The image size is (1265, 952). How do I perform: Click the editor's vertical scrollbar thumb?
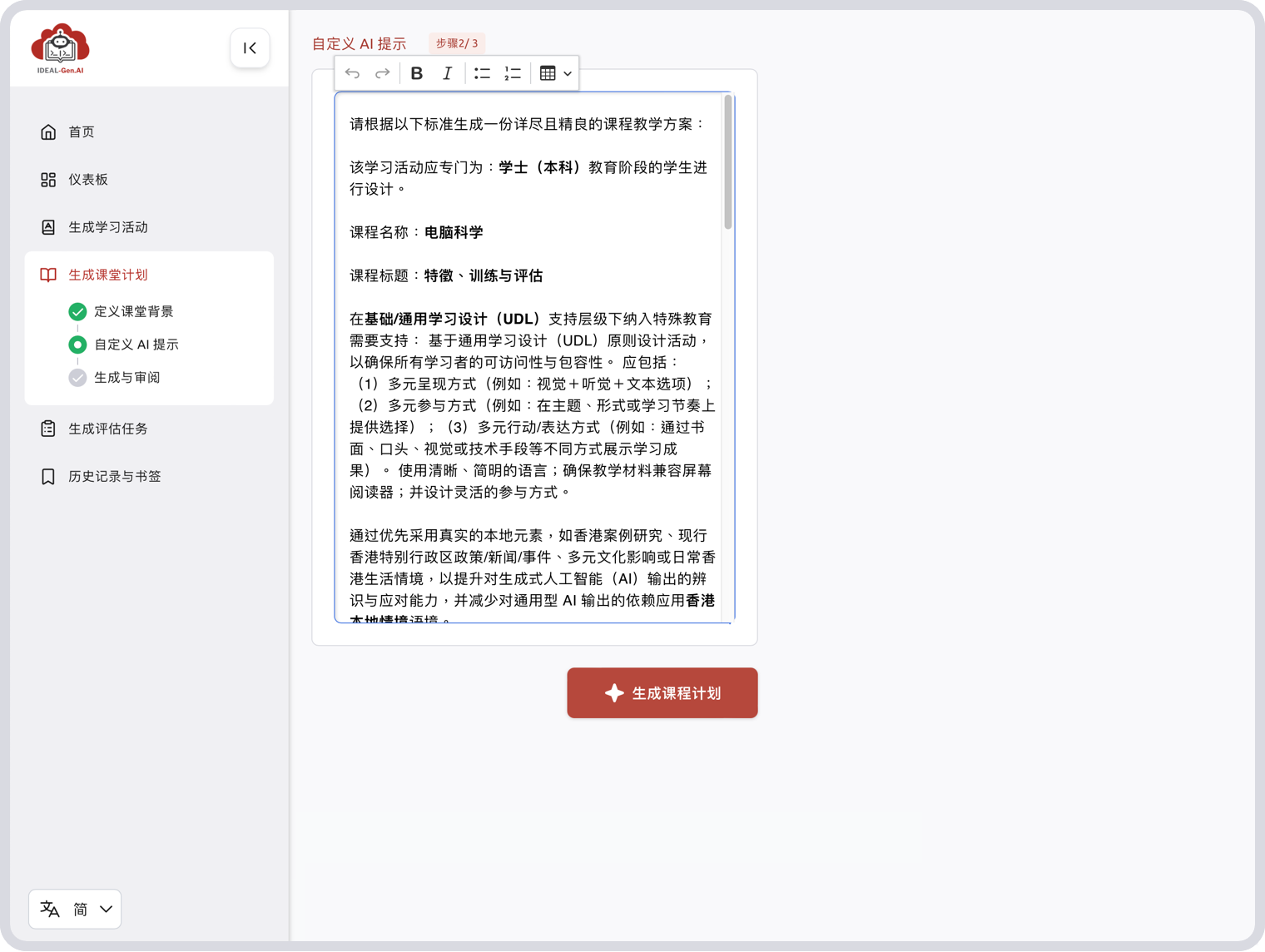click(x=728, y=162)
